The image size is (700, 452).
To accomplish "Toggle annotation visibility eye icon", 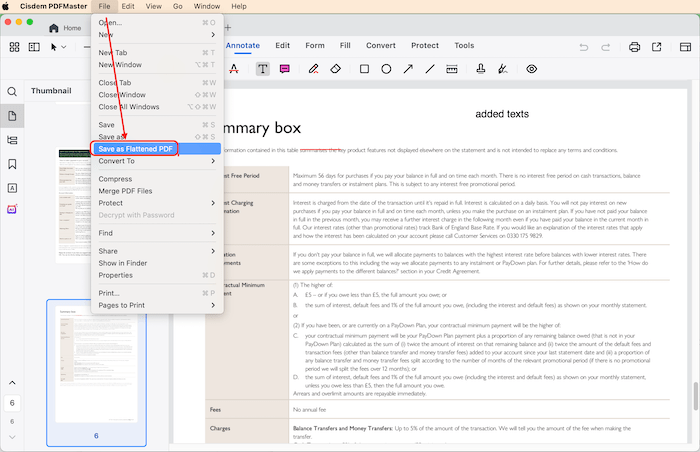I will (x=531, y=69).
